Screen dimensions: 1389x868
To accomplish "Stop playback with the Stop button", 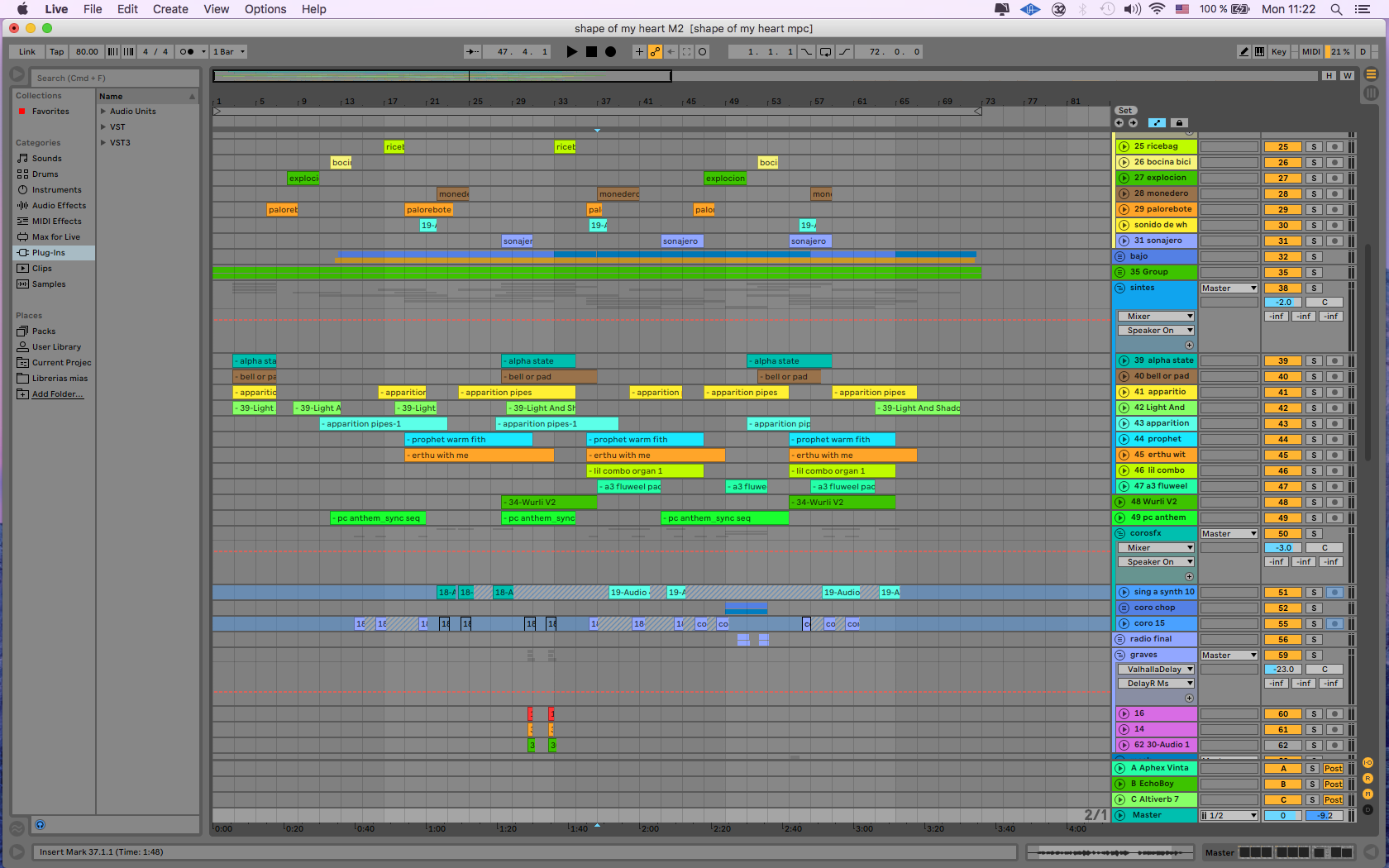I will click(591, 51).
